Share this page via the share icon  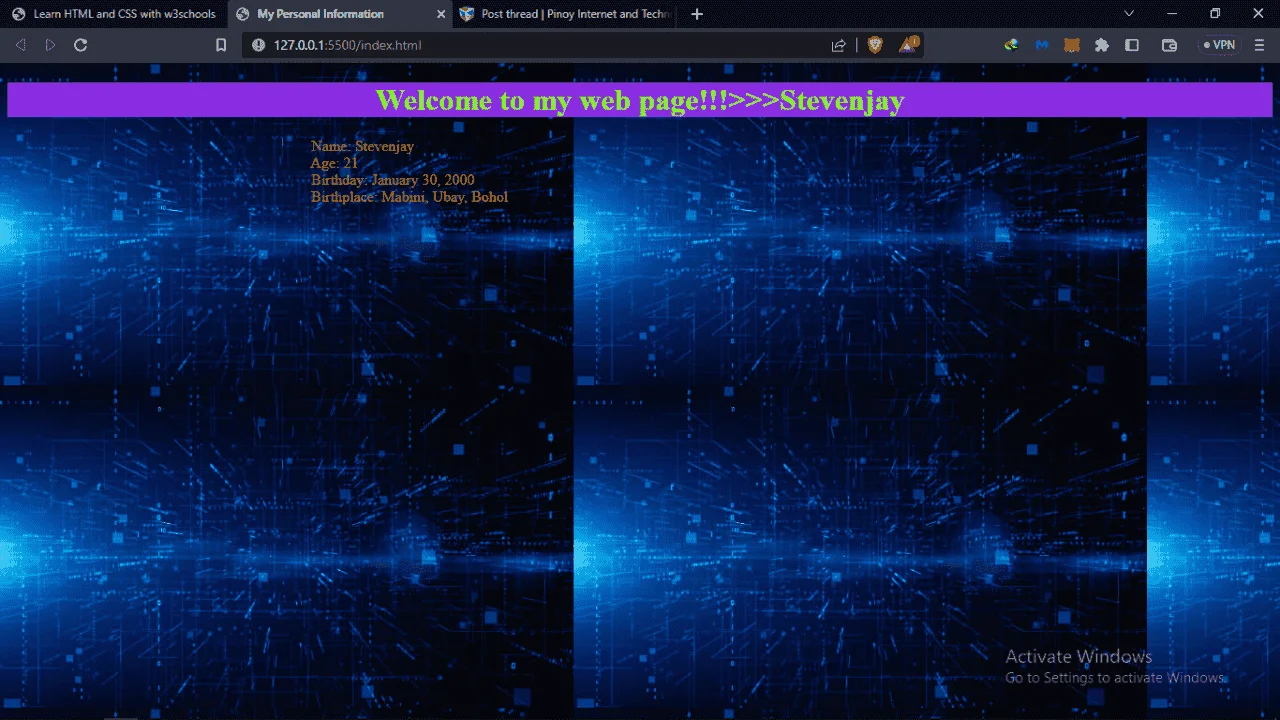pyautogui.click(x=839, y=45)
